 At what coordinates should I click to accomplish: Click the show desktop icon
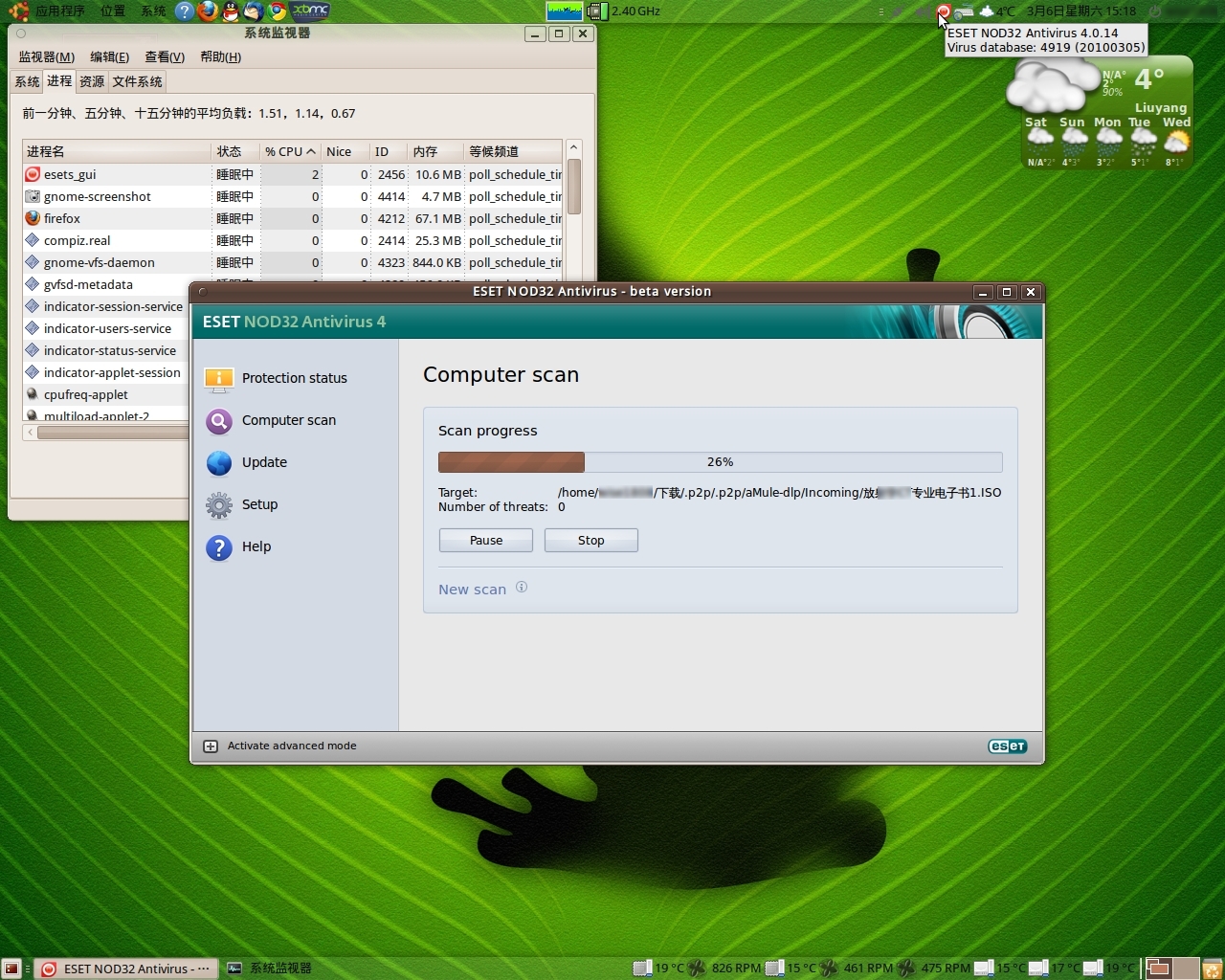point(11,969)
